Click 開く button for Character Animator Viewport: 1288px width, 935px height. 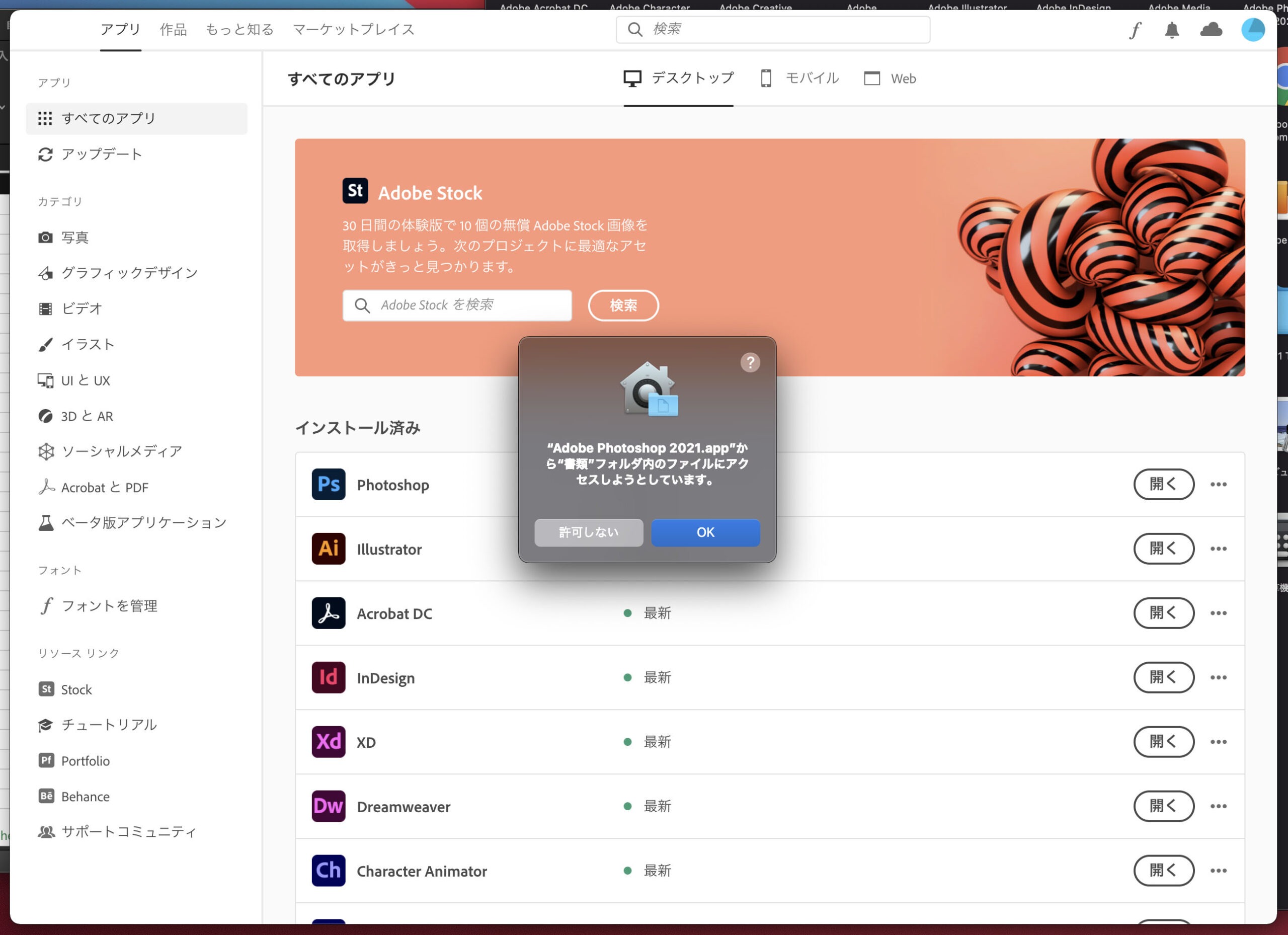point(1163,870)
